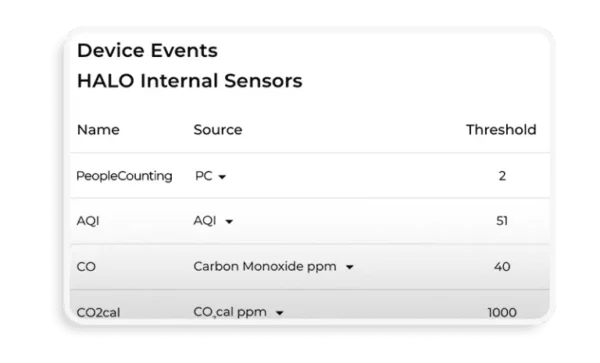Select the CO2cal event name
Screen dimensions: 600x363
coord(98,313)
